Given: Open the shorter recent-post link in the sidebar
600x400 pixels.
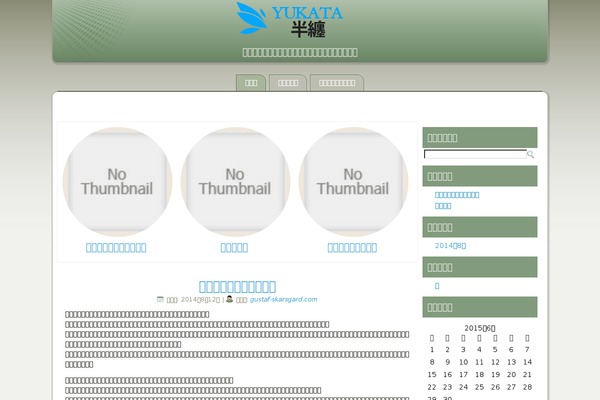Looking at the screenshot, I should pyautogui.click(x=443, y=206).
